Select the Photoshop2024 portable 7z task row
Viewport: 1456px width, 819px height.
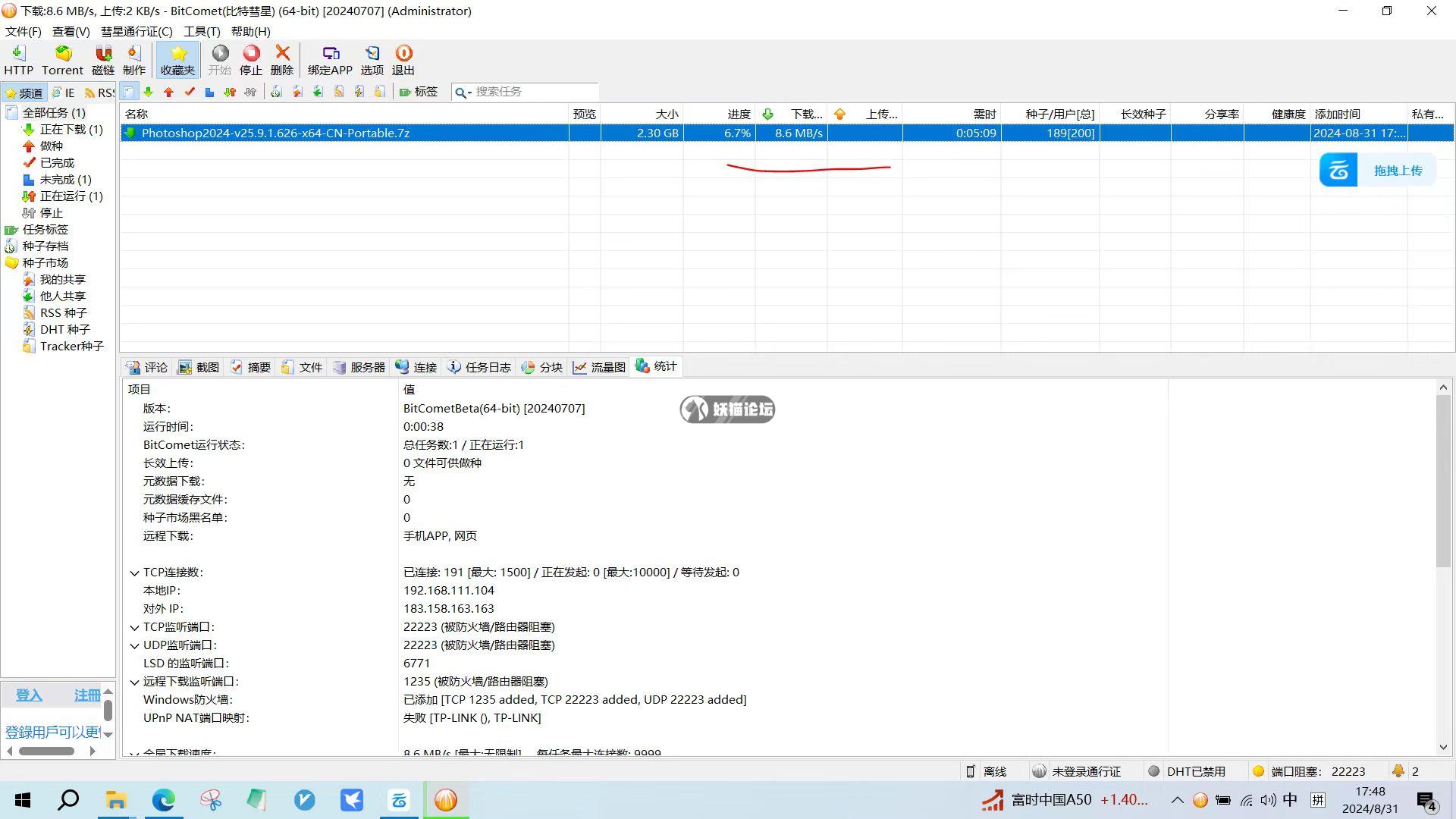coord(786,133)
